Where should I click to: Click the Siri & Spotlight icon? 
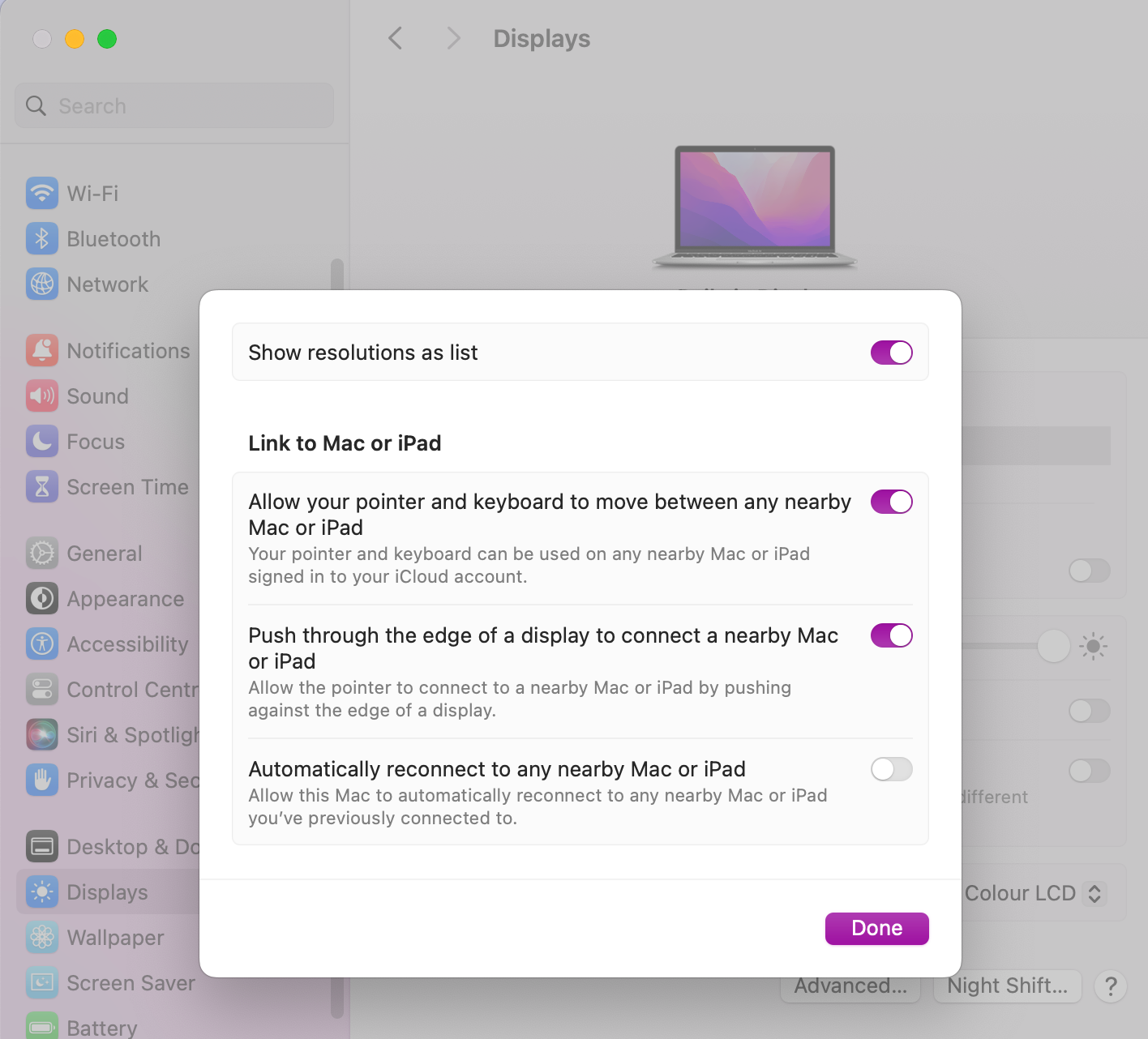click(x=42, y=734)
